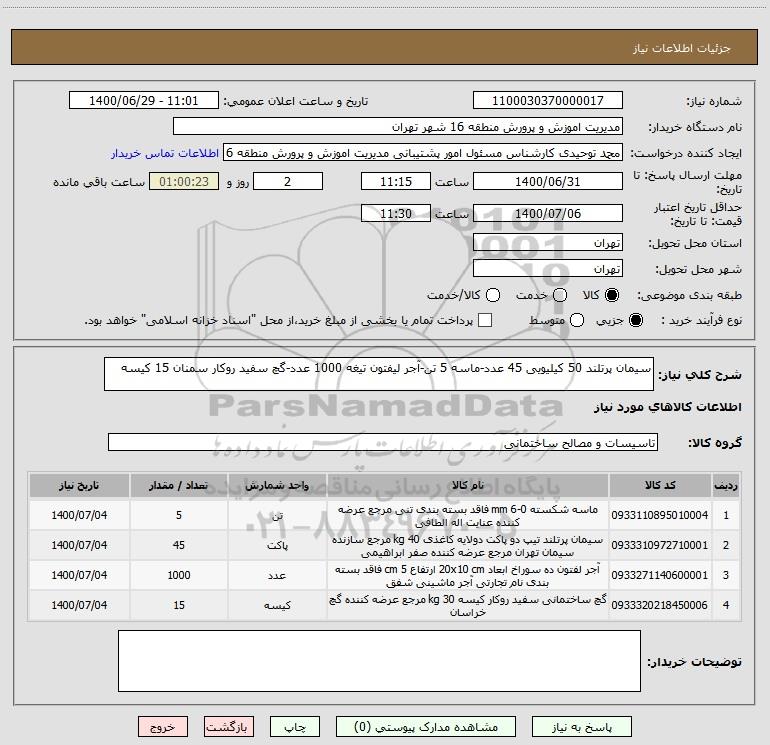This screenshot has height=745, width=770.
Task: Click the need number field 1100030370000017
Action: point(548,100)
